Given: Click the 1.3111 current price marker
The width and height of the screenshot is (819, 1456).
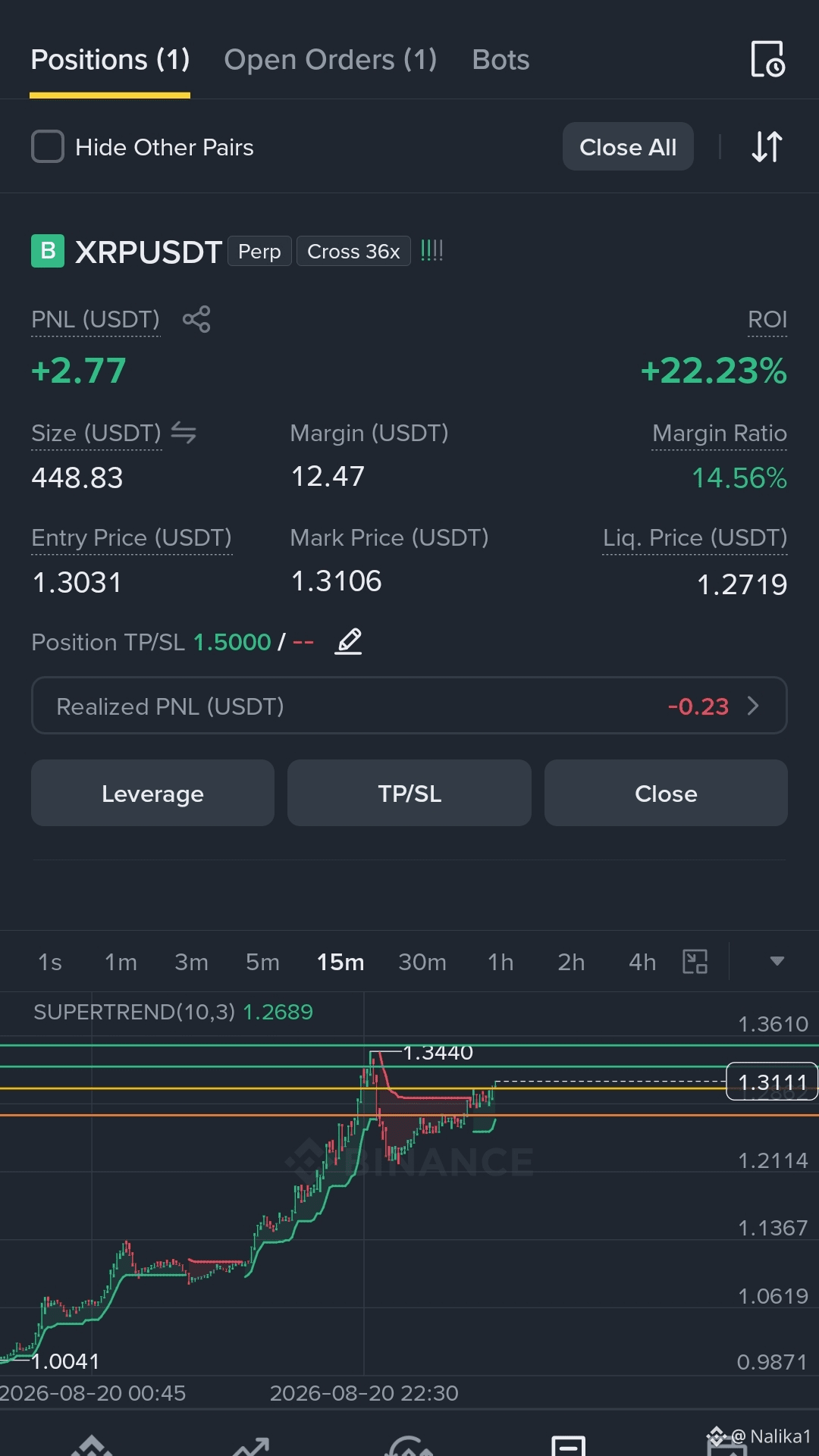Looking at the screenshot, I should tap(772, 1082).
